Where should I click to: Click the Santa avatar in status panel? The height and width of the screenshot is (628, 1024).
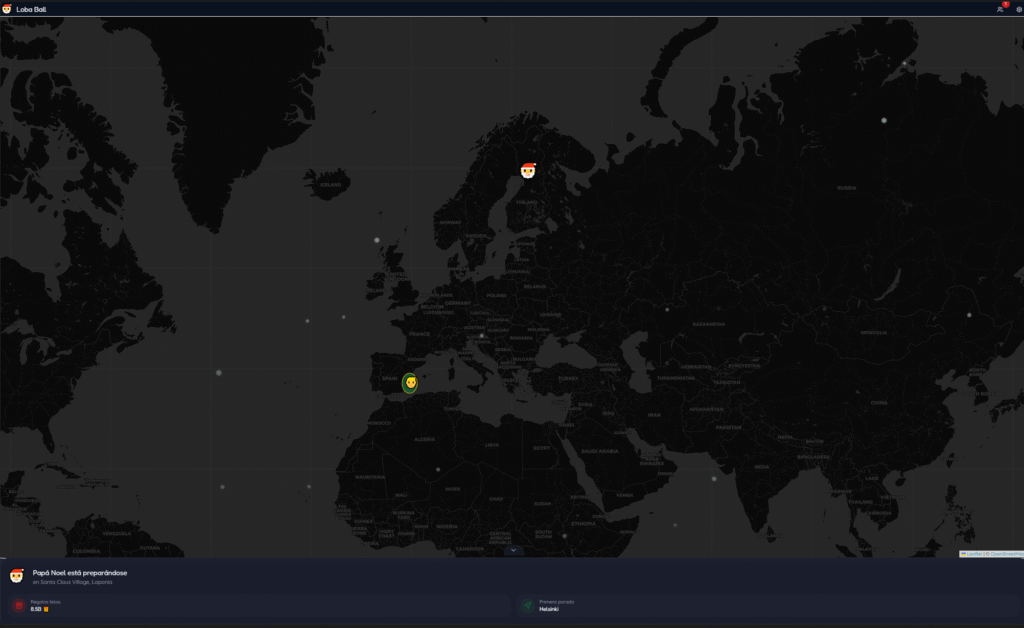17,576
